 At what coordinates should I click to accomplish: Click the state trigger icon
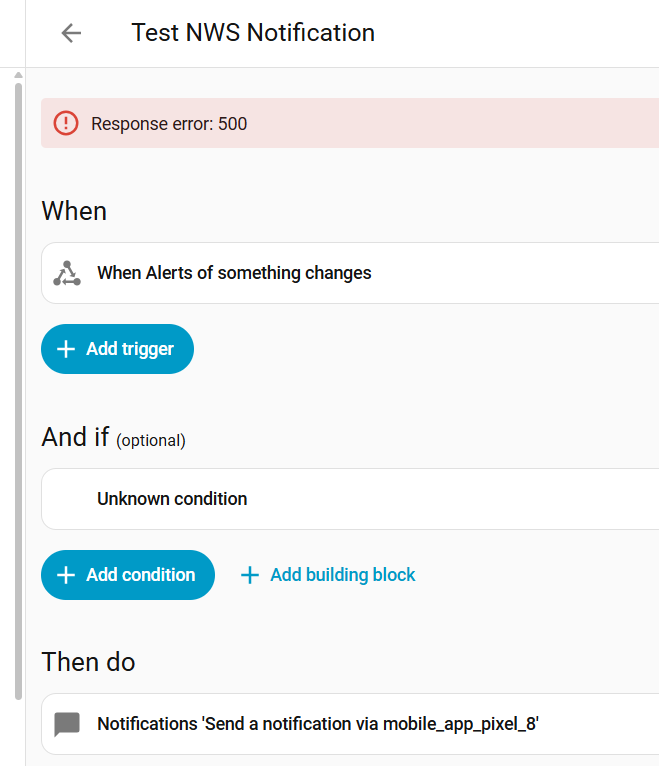(67, 273)
